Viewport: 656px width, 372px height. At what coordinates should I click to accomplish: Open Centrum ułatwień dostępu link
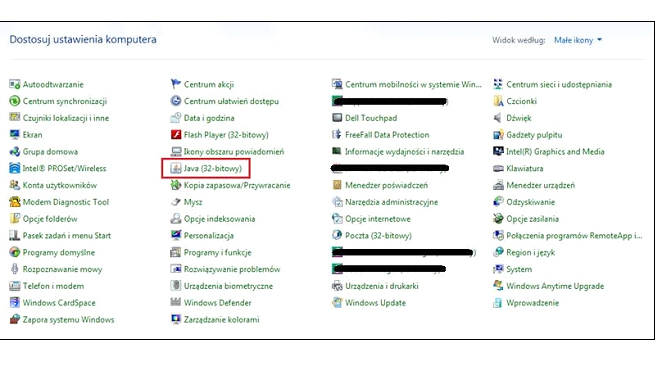click(231, 101)
